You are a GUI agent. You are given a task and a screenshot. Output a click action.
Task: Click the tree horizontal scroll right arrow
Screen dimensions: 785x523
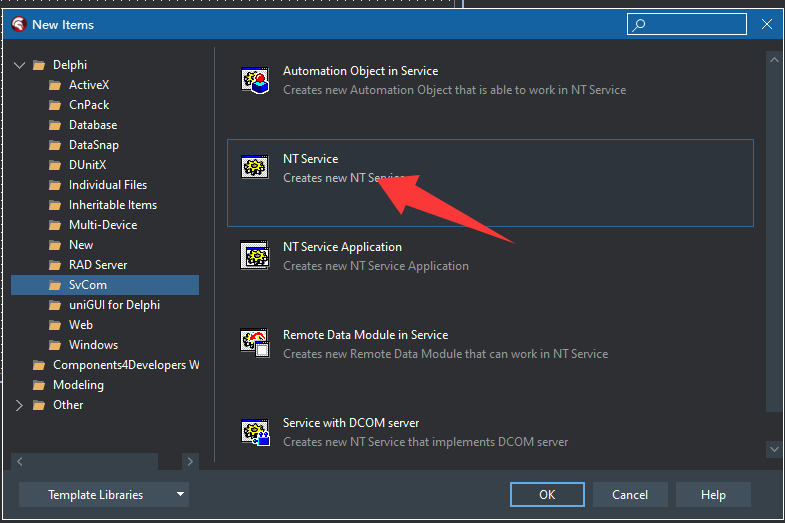(190, 461)
